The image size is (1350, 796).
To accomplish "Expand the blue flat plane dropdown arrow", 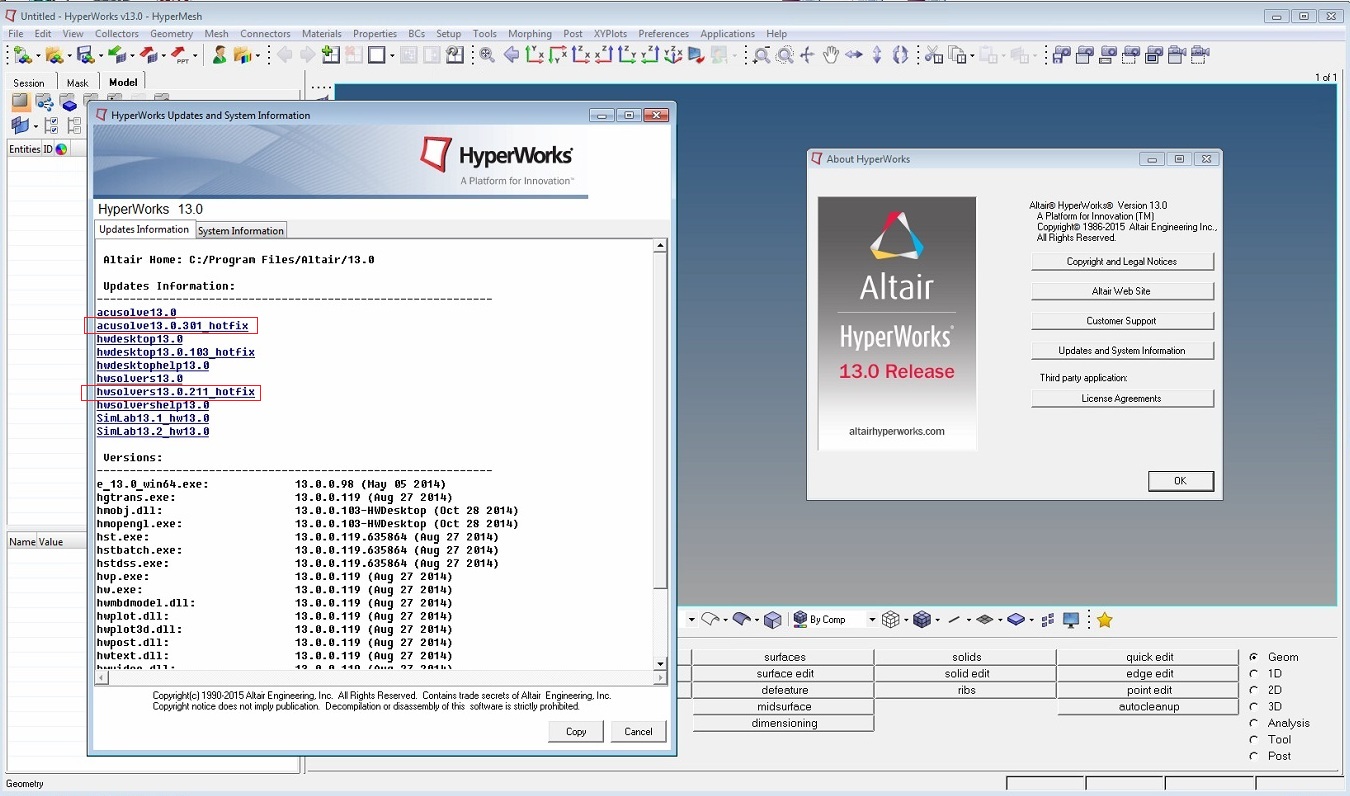I will 1031,620.
